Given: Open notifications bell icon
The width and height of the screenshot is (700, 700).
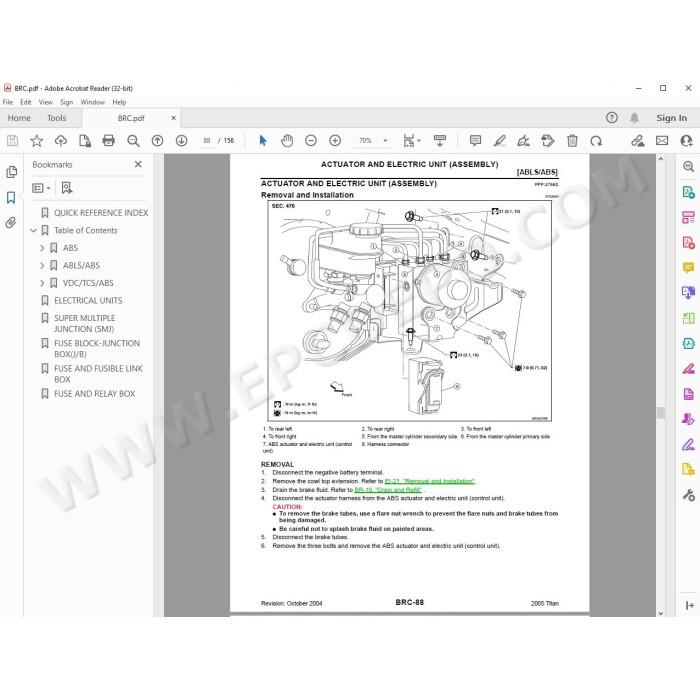Looking at the screenshot, I should [634, 118].
